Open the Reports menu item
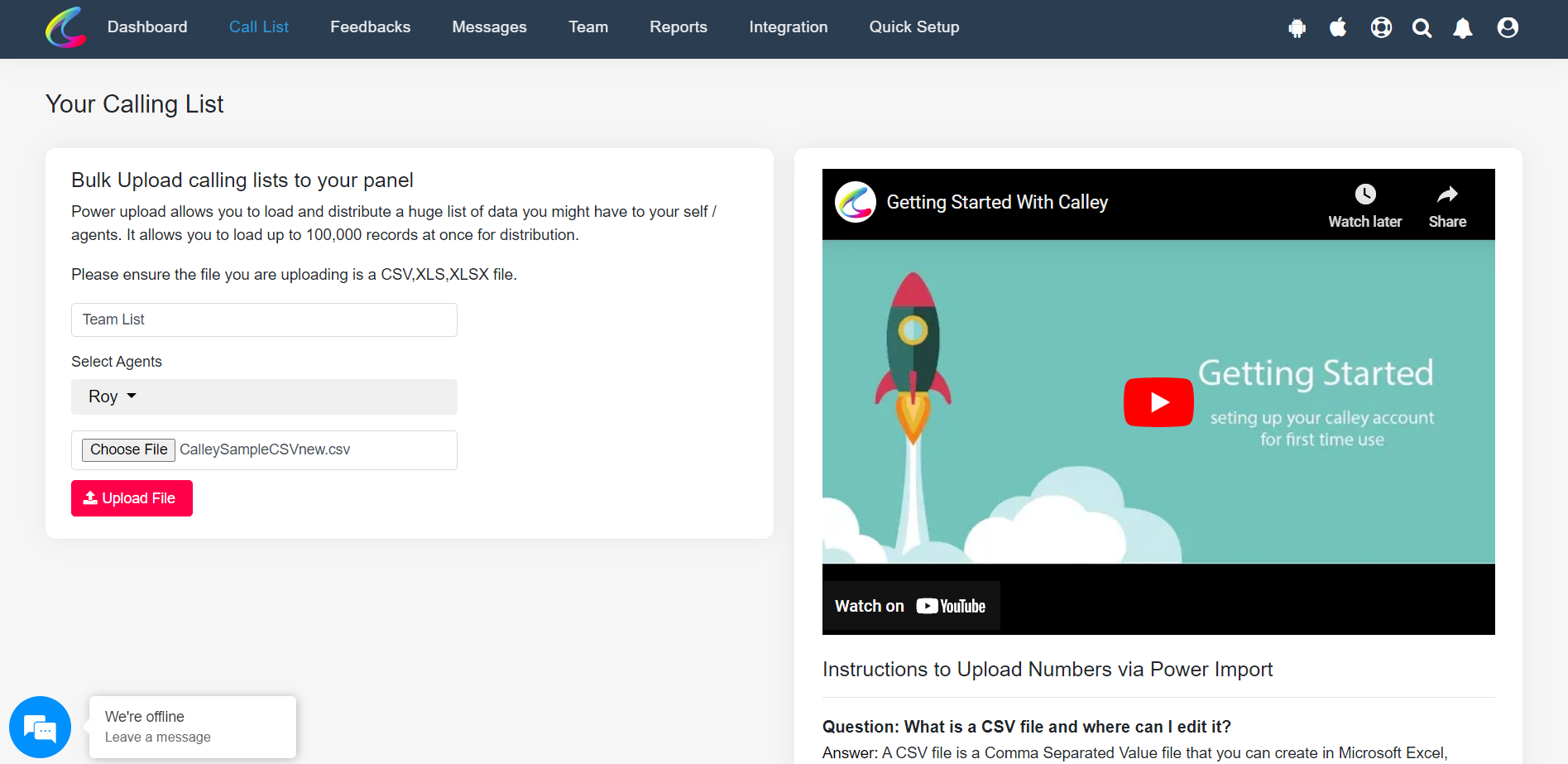Viewport: 1568px width, 764px height. pos(679,26)
